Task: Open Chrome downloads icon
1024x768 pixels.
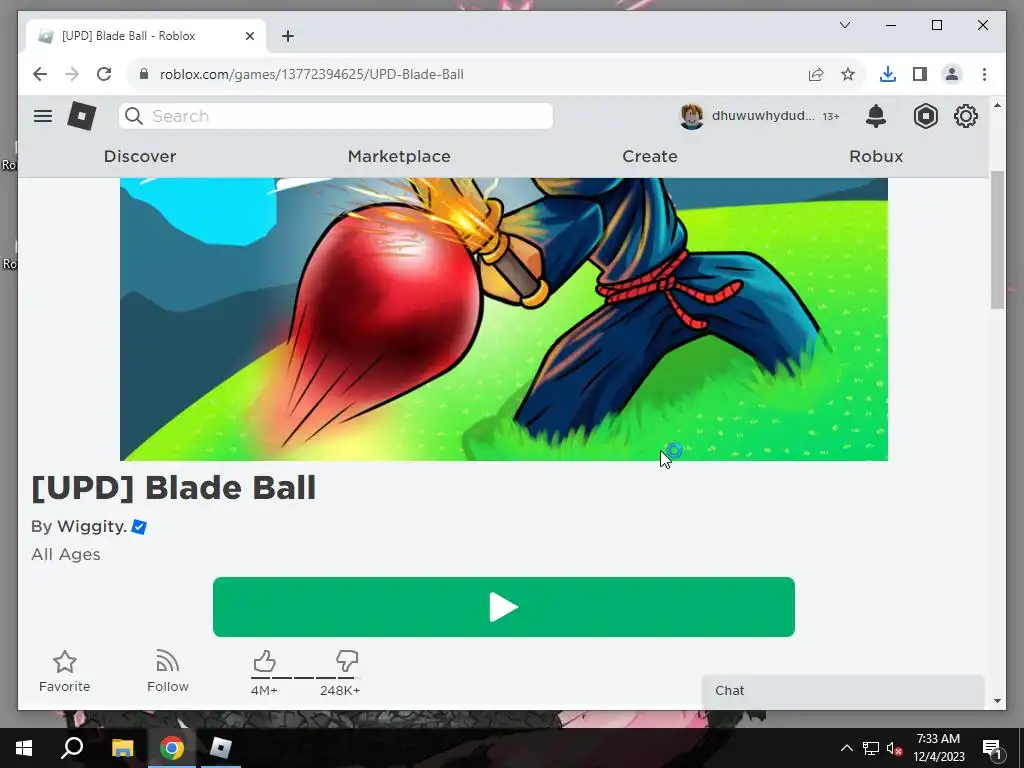Action: [x=888, y=74]
